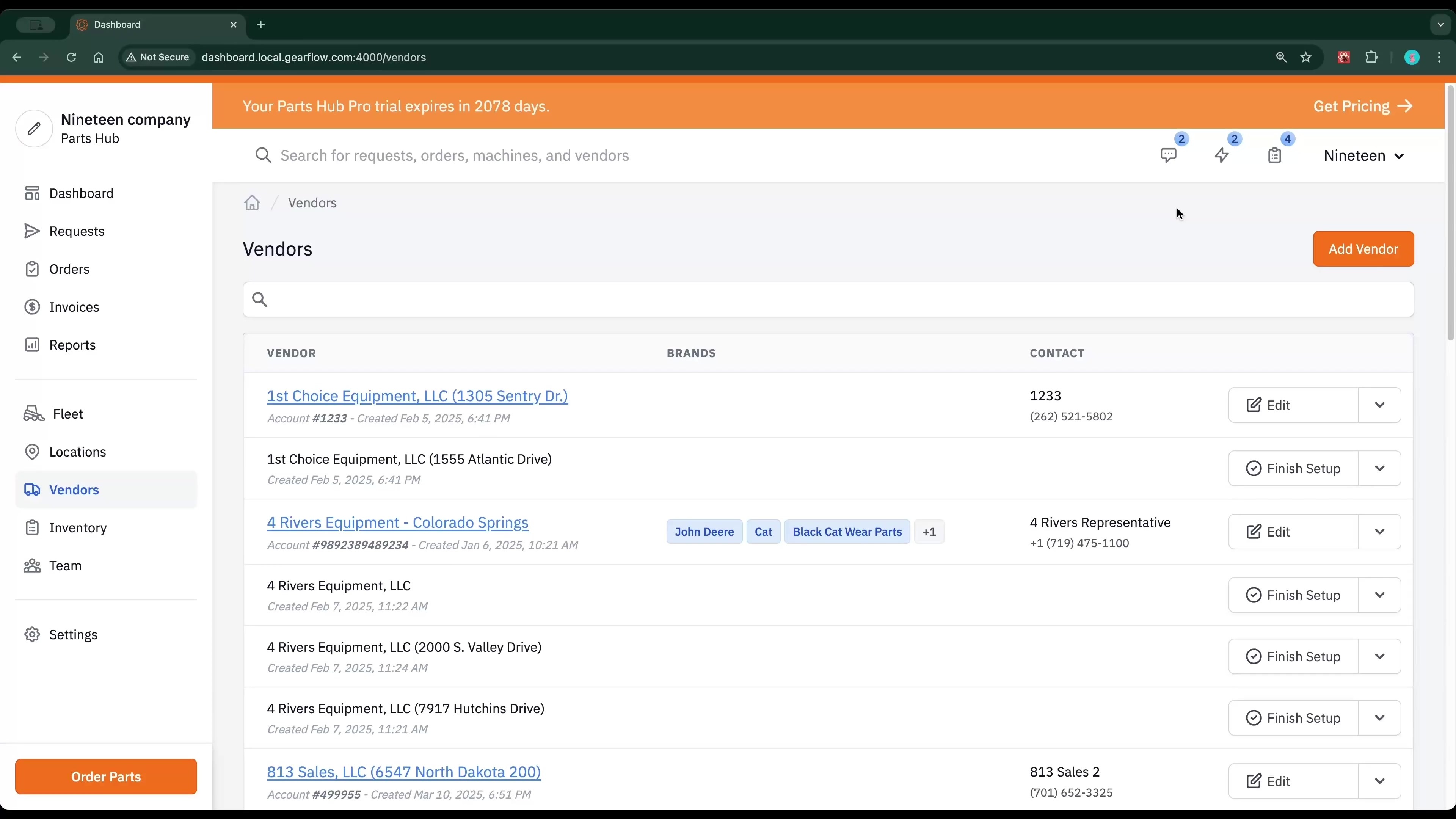1456x819 pixels.
Task: Expand the +1 more brands tag
Action: 929,532
